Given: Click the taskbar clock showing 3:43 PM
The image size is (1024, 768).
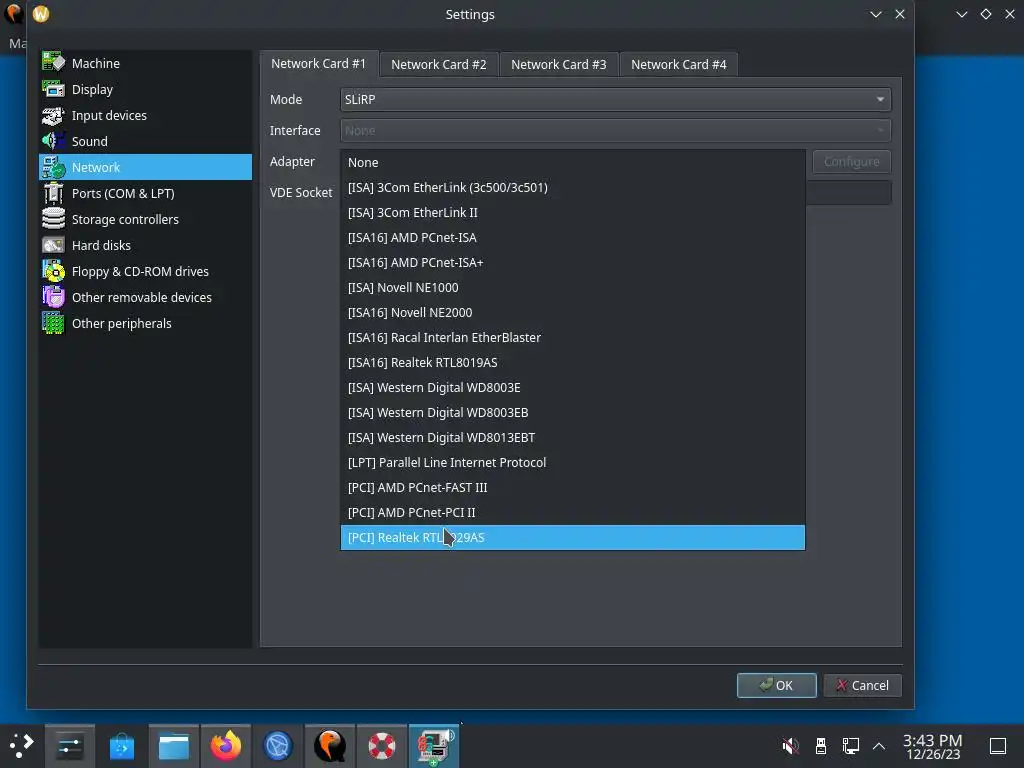Looking at the screenshot, I should tap(933, 746).
